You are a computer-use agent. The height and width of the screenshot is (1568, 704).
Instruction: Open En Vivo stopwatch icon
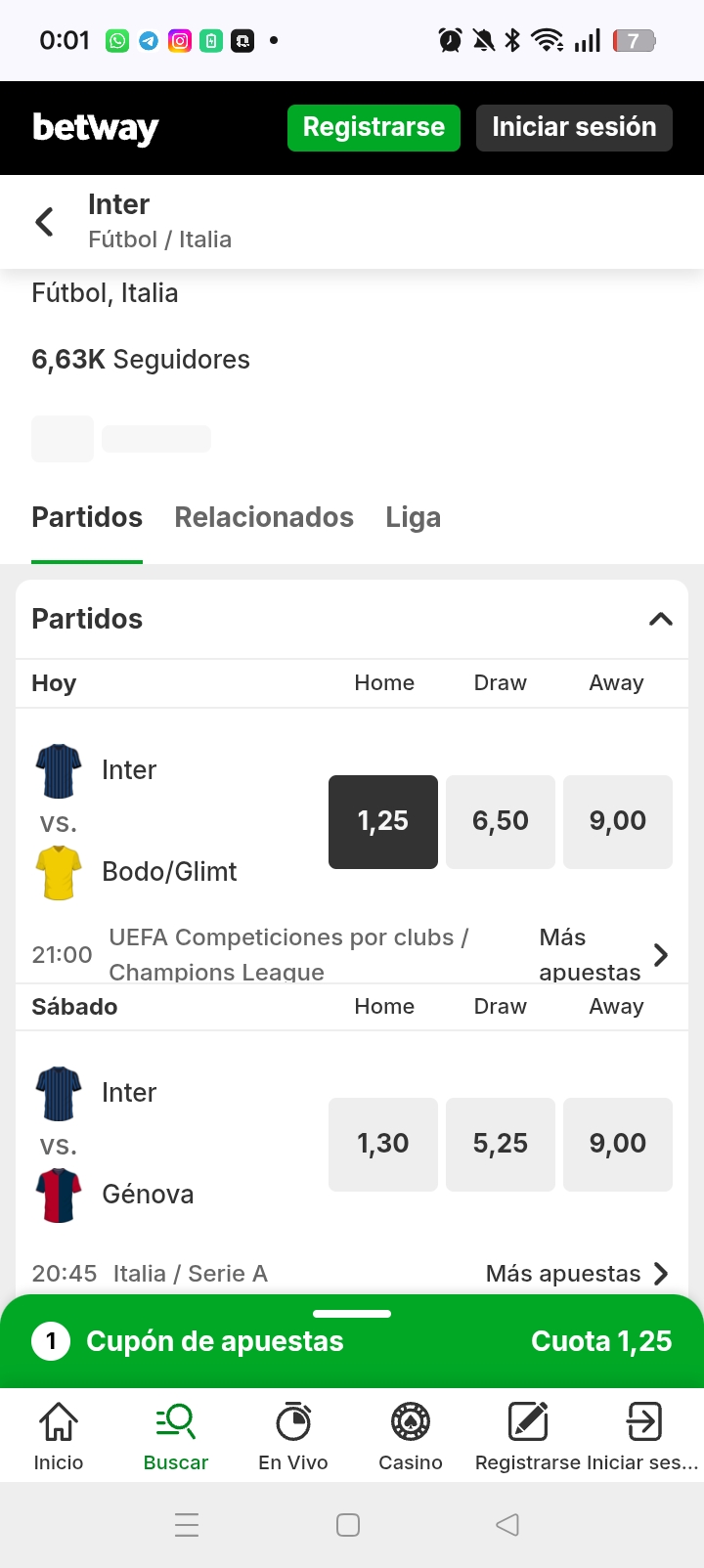coord(293,1422)
